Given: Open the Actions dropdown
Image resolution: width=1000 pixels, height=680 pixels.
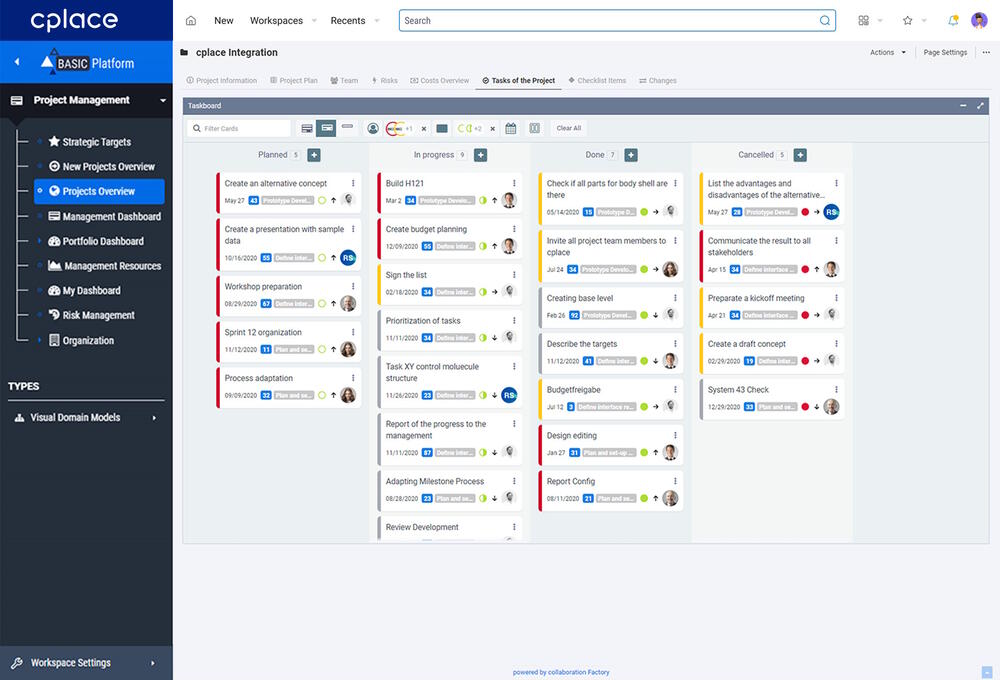Looking at the screenshot, I should tap(888, 52).
